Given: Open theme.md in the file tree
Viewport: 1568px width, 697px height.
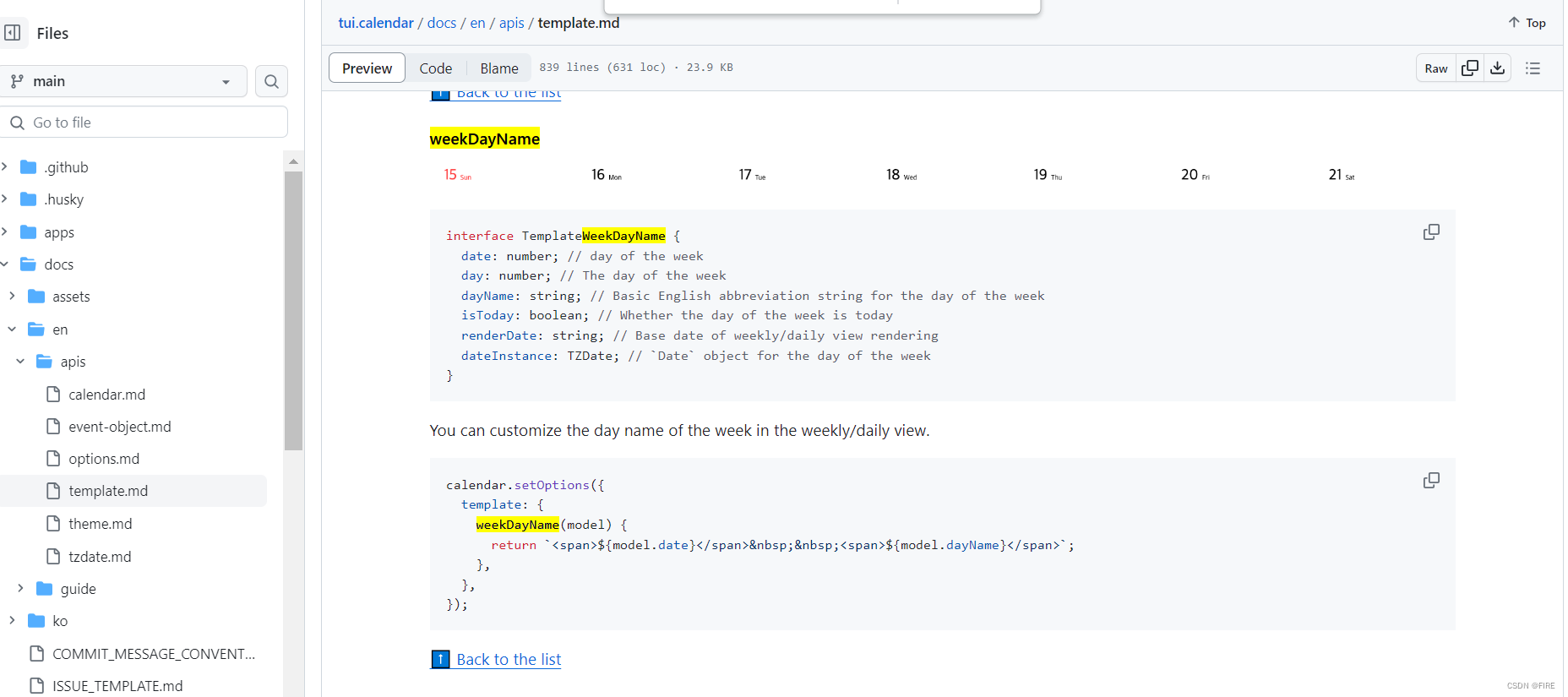Looking at the screenshot, I should coord(100,524).
